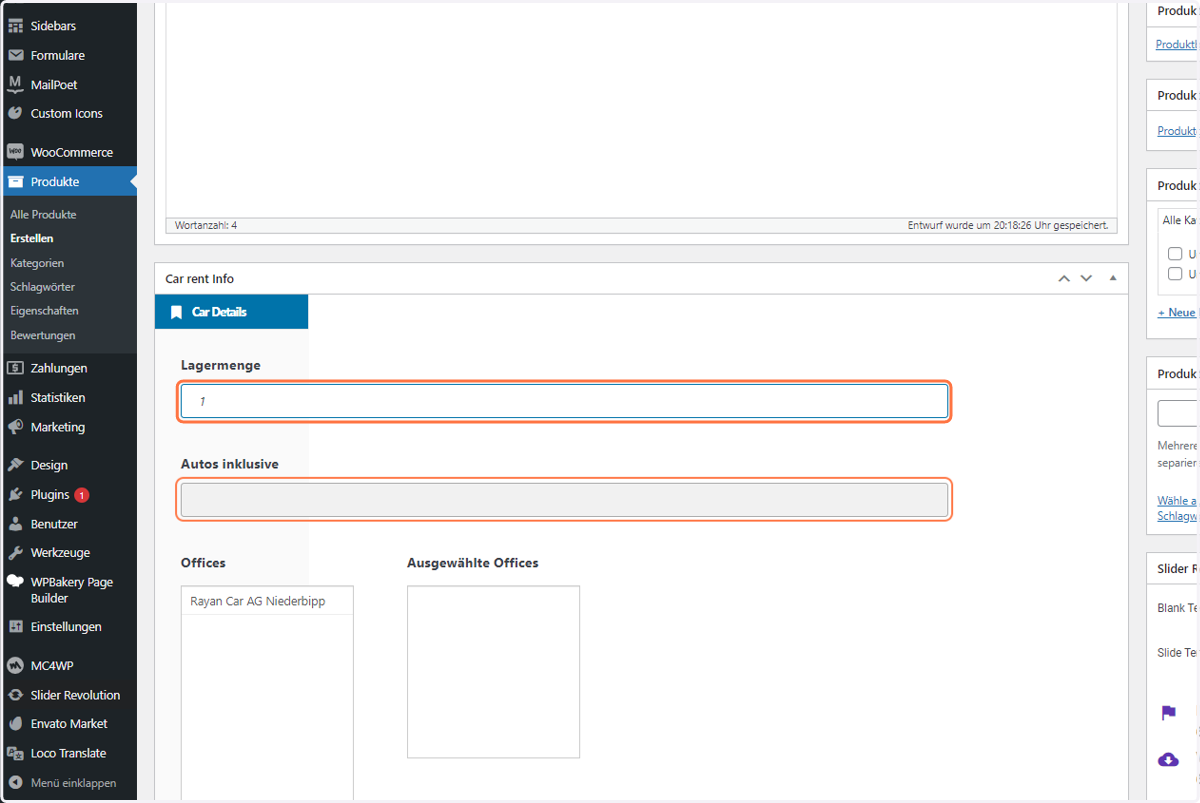Click the Einstellungen settings icon

[x=15, y=627]
